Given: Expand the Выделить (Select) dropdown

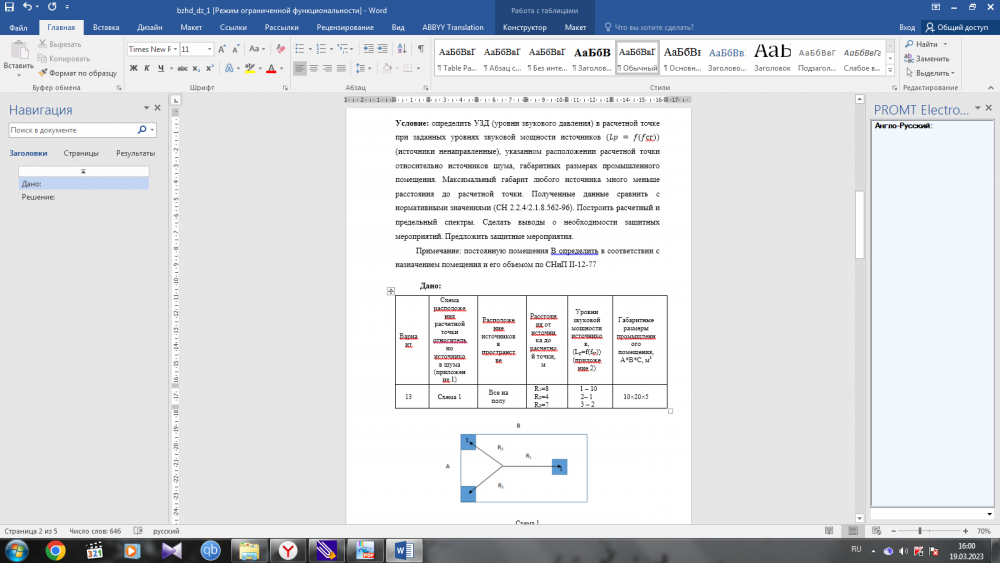Looking at the screenshot, I should [x=929, y=73].
